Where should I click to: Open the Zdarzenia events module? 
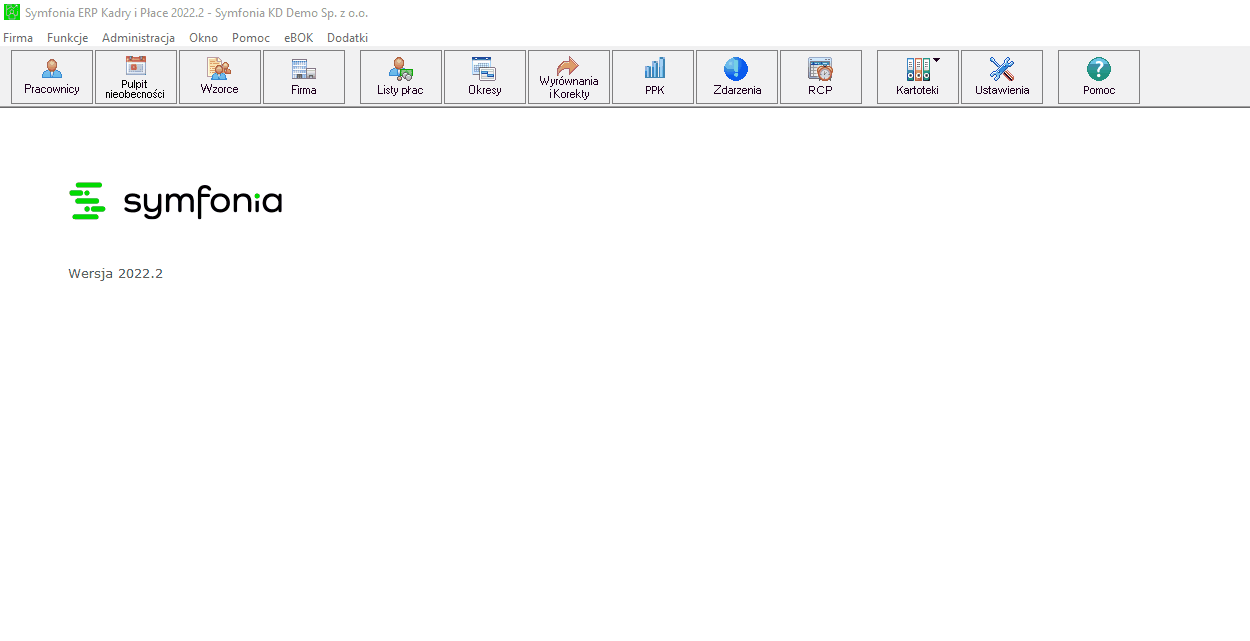tap(737, 77)
